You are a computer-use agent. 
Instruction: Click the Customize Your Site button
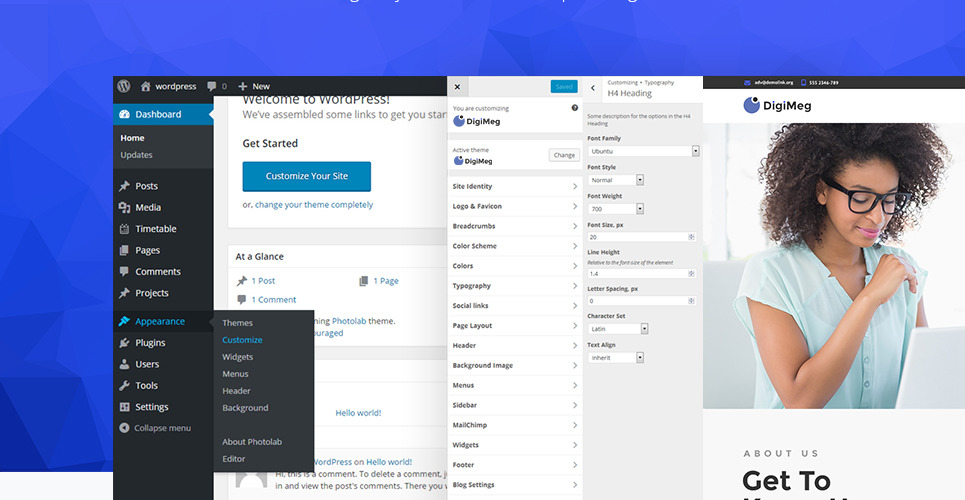click(x=306, y=176)
